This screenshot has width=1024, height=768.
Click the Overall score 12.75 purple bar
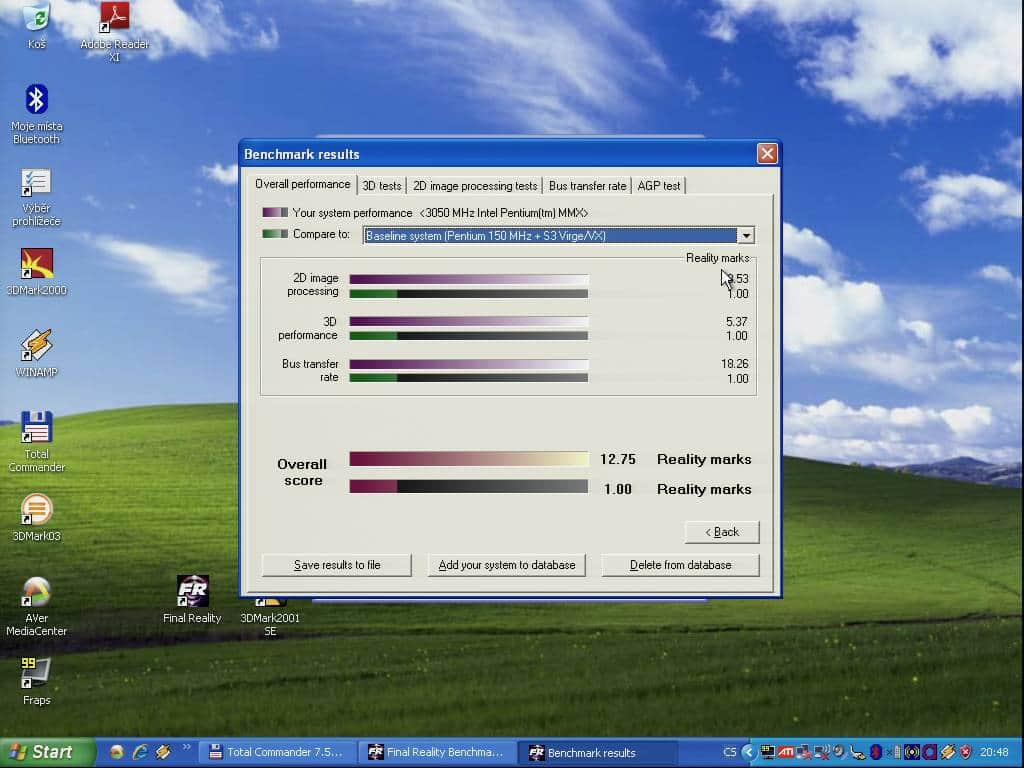pos(469,459)
